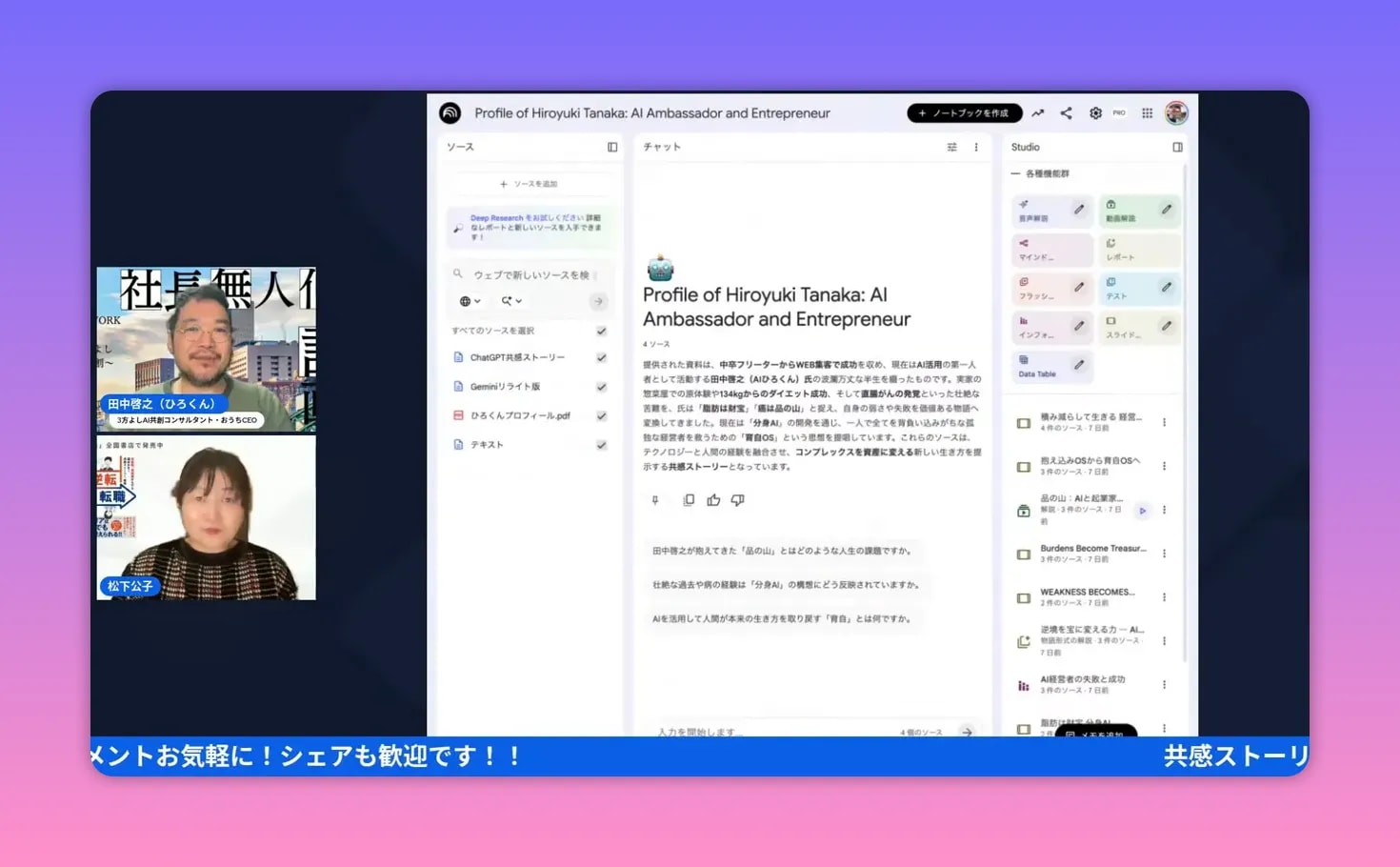Collapse the ソース panel

click(x=610, y=147)
